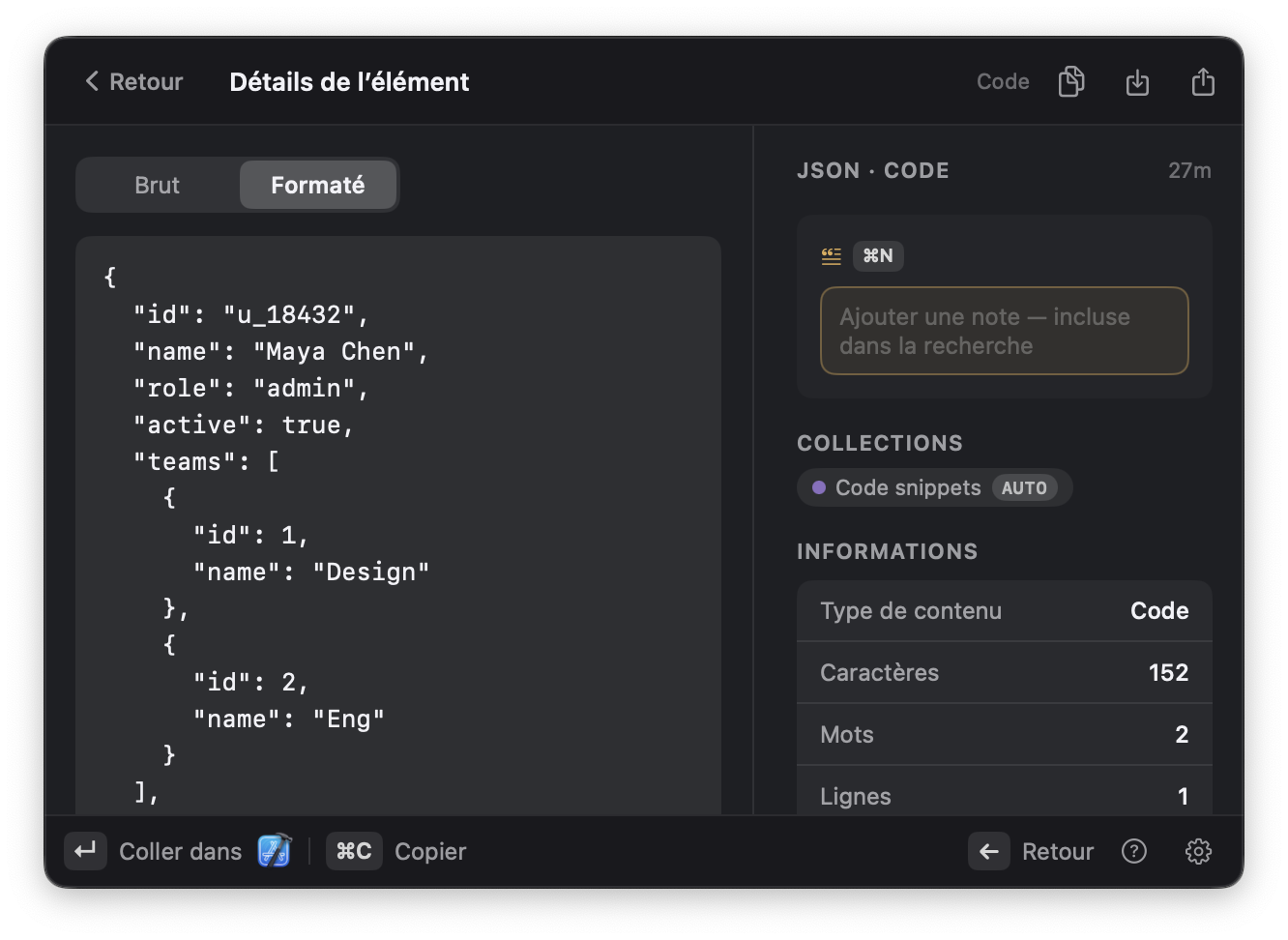1288x940 pixels.
Task: Click the "teams": [ line
Action: tap(207, 461)
